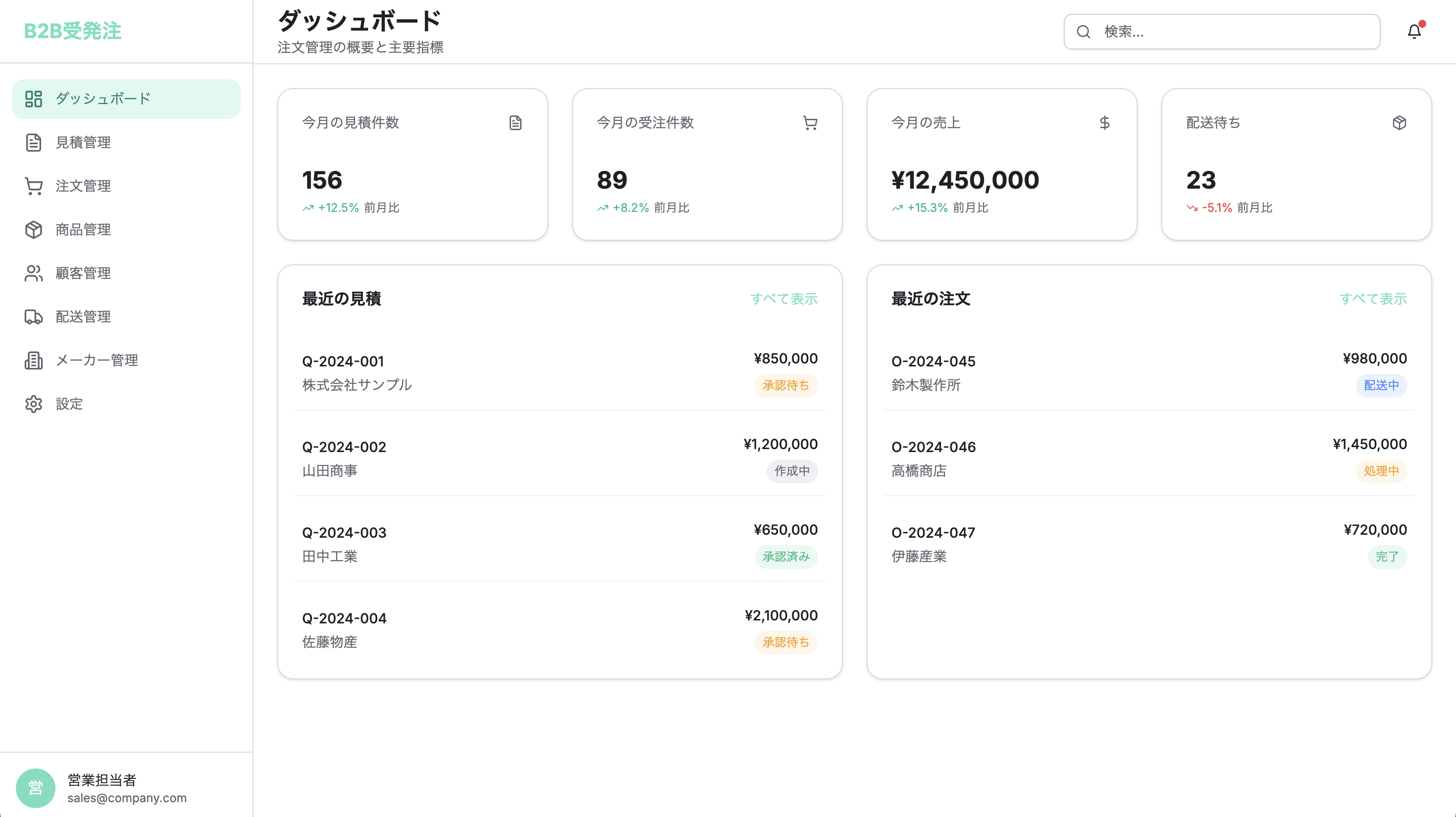Select the search magnifier icon
This screenshot has width=1456, height=817.
[x=1083, y=31]
